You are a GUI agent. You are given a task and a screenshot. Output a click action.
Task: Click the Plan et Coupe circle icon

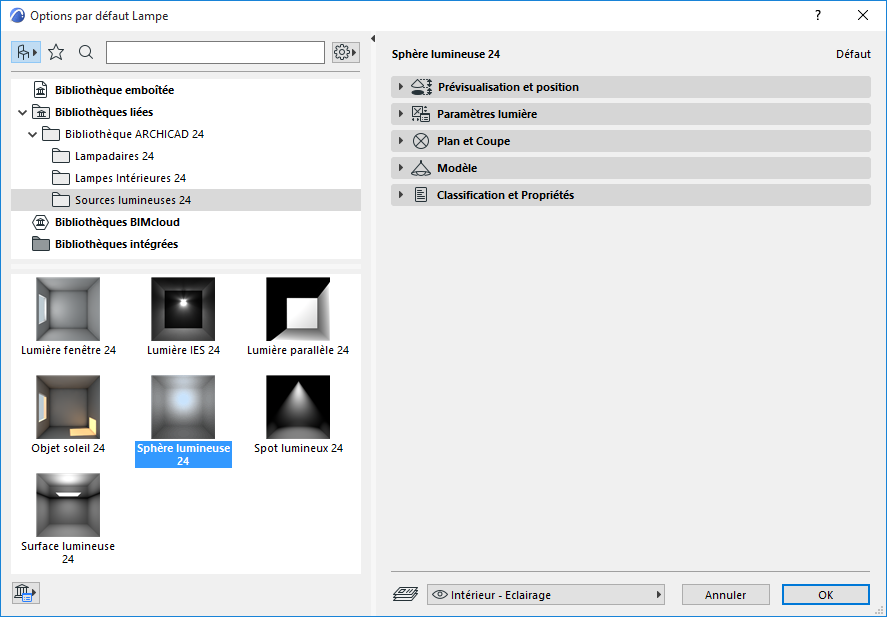422,141
